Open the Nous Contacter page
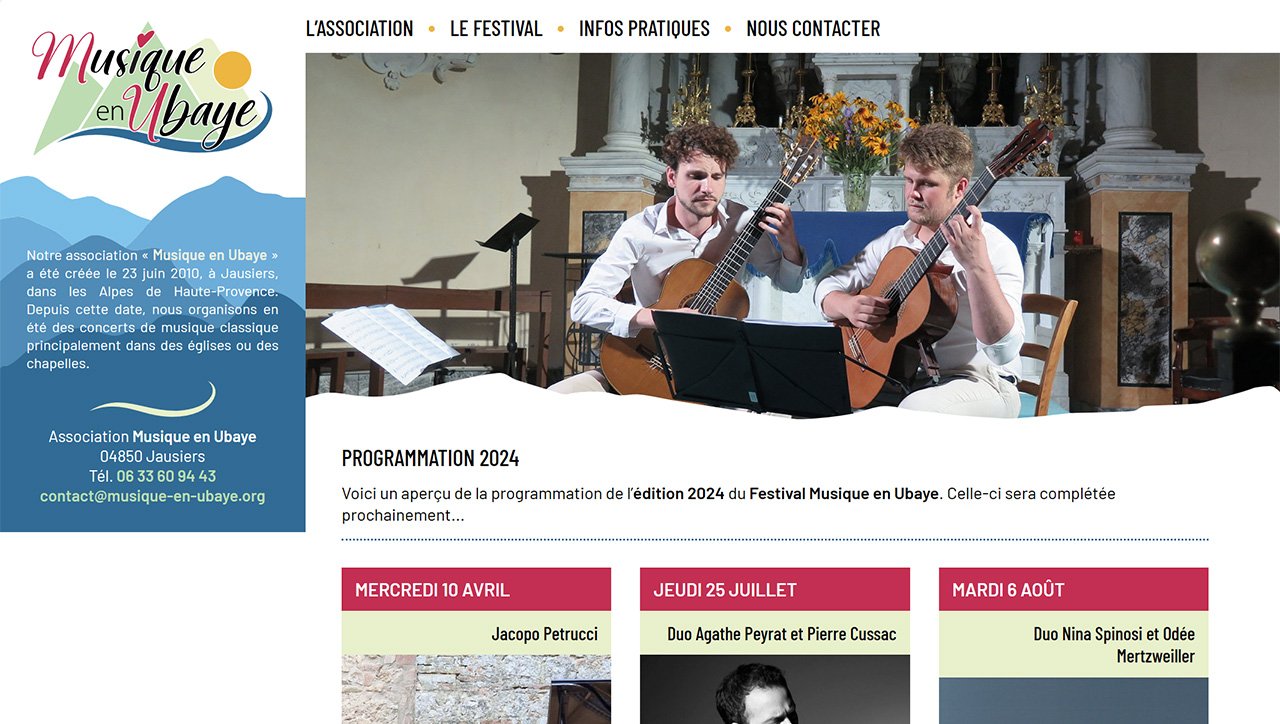 point(813,29)
